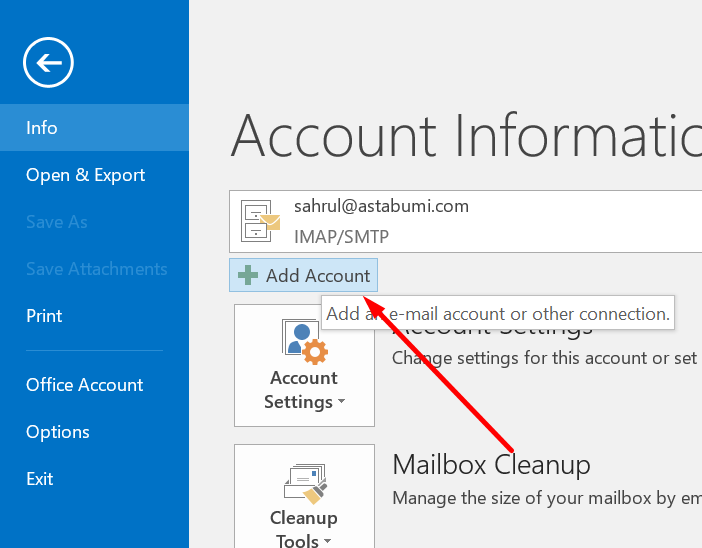Click the back arrow circle icon
This screenshot has height=548, width=702.
[49, 64]
